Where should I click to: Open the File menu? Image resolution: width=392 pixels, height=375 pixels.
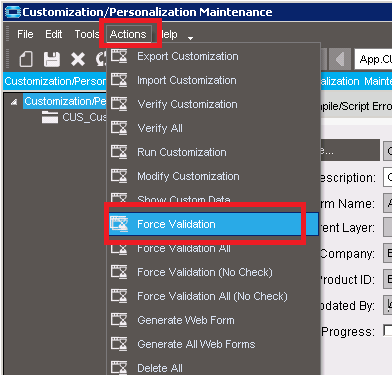(25, 34)
